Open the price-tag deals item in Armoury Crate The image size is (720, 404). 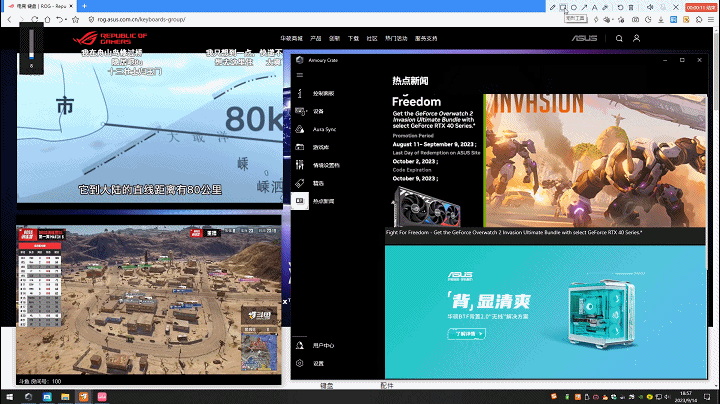coord(300,183)
